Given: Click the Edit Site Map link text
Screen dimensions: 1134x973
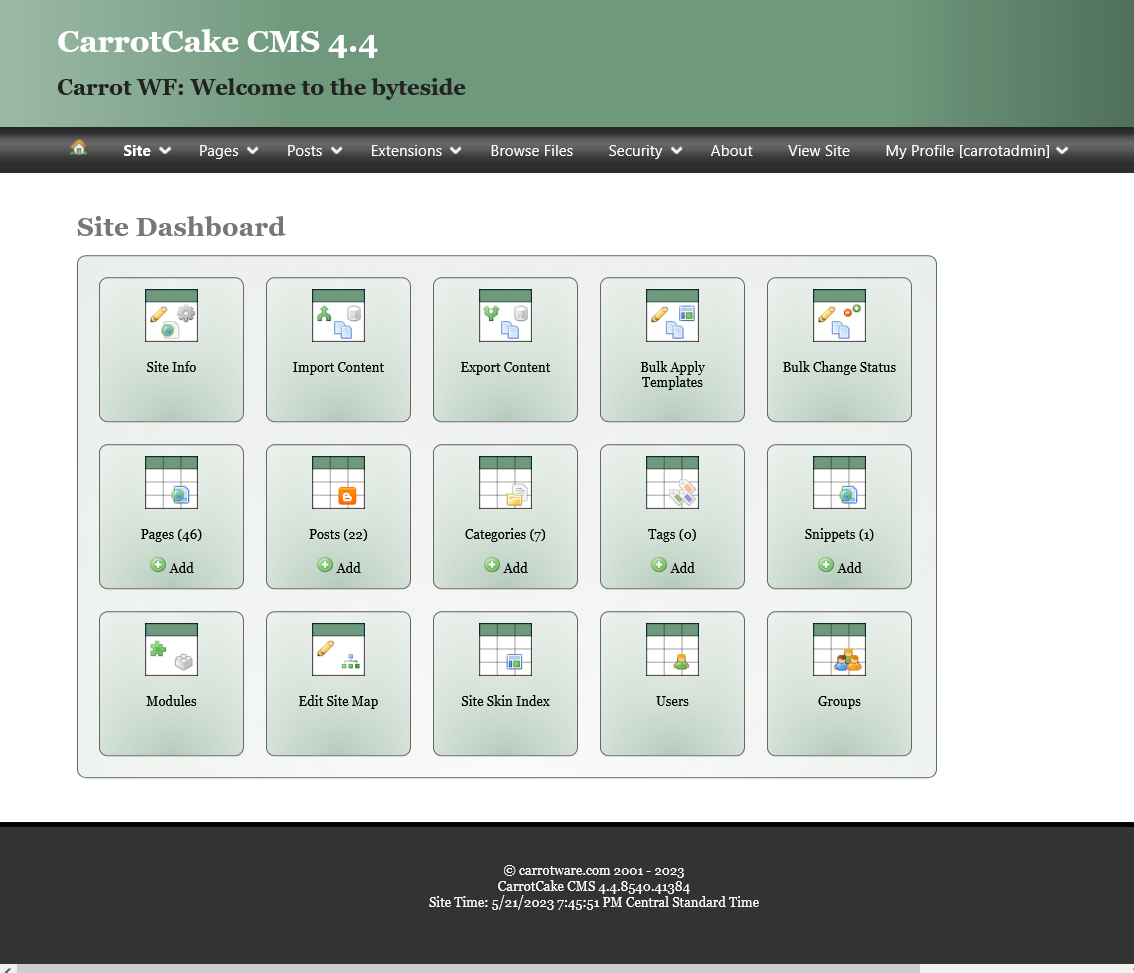Looking at the screenshot, I should coord(338,701).
